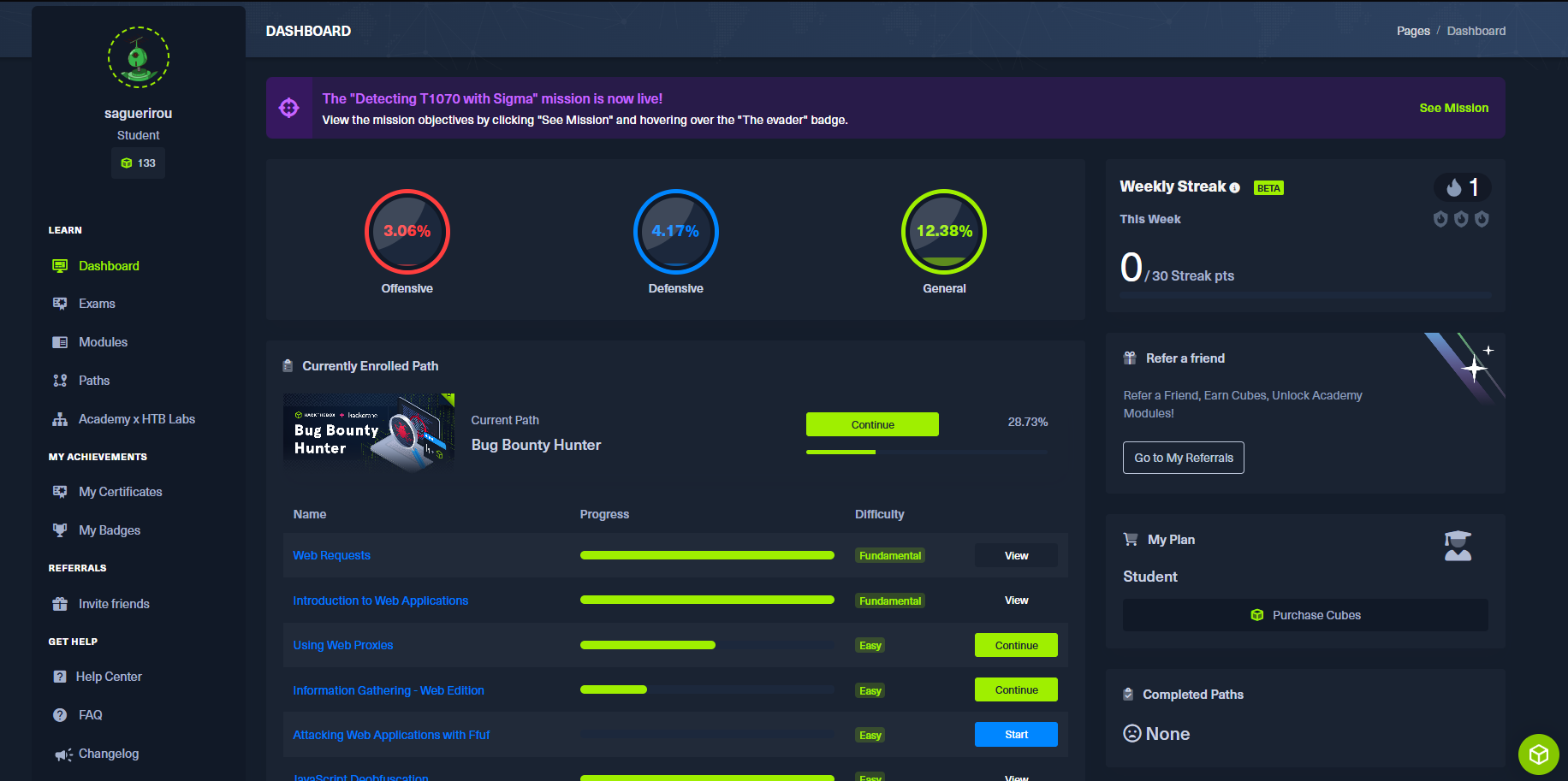Screen dimensions: 1568x781
Task: Click the Offensive progress circle
Action: click(407, 231)
